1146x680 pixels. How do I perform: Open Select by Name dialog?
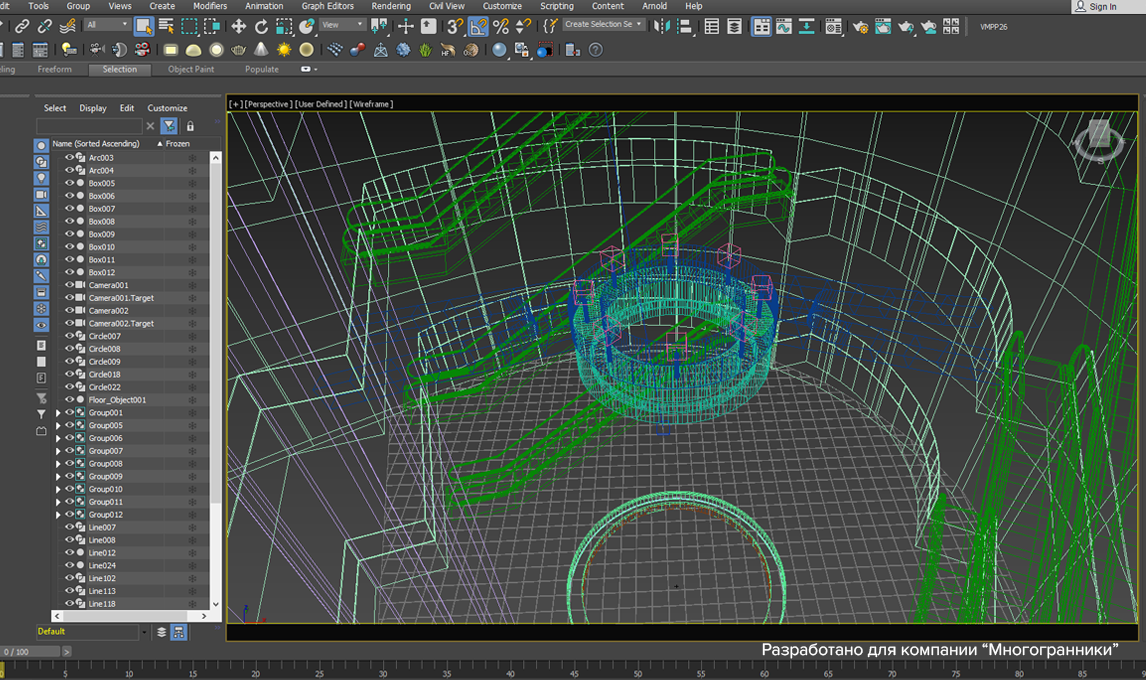pos(167,27)
